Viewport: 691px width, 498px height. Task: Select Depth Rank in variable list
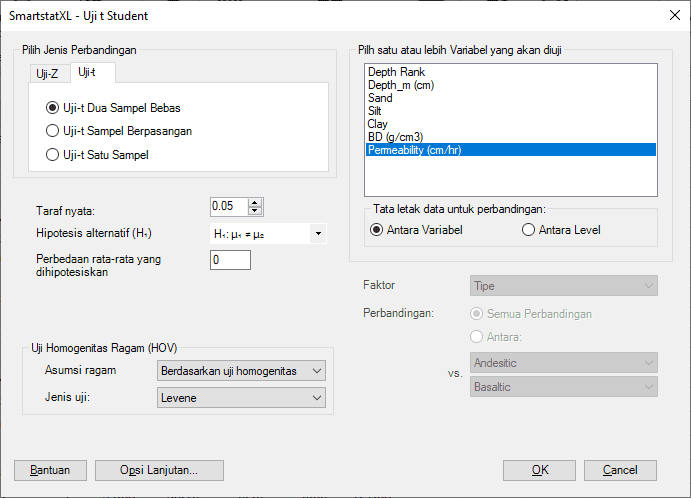(x=396, y=73)
